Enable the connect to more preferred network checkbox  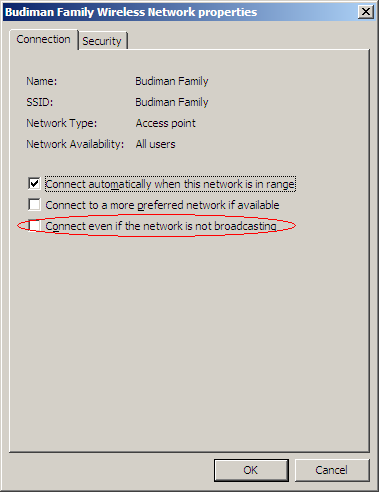tap(34, 205)
